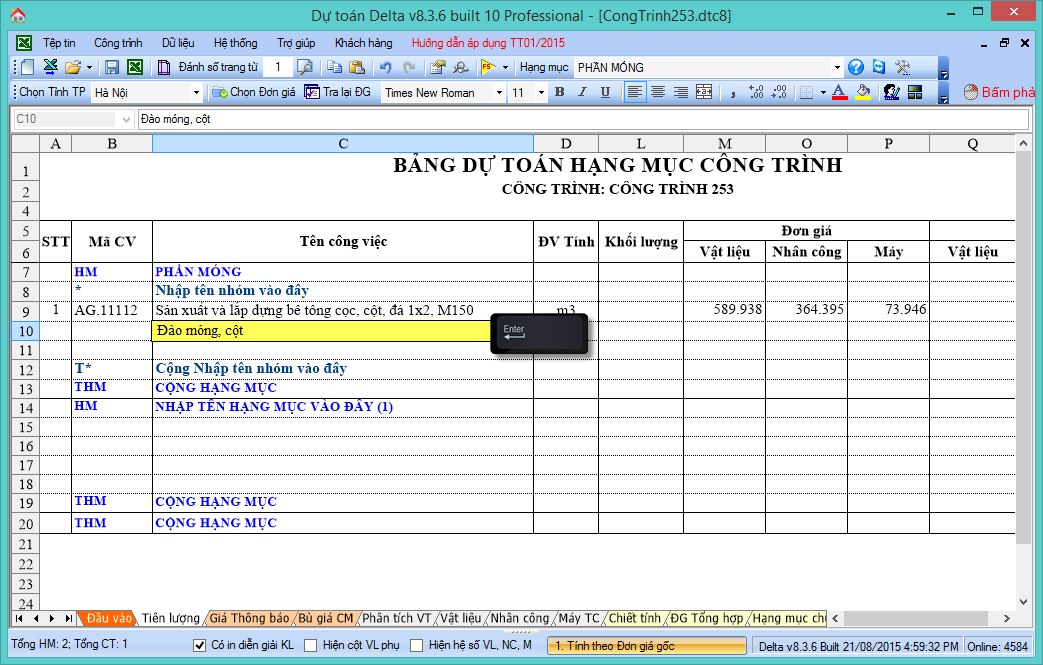Screen dimensions: 1043x665
Task: Open the Dữ liệu menu
Action: 178,43
